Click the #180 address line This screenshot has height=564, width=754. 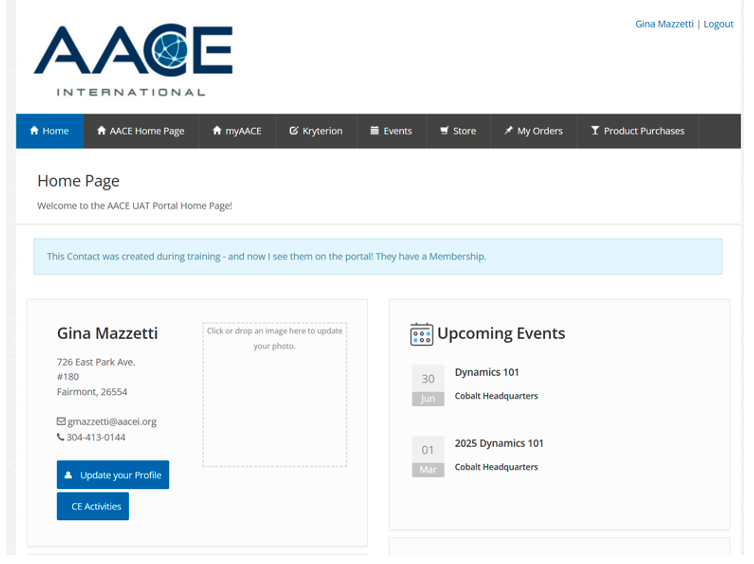68,376
